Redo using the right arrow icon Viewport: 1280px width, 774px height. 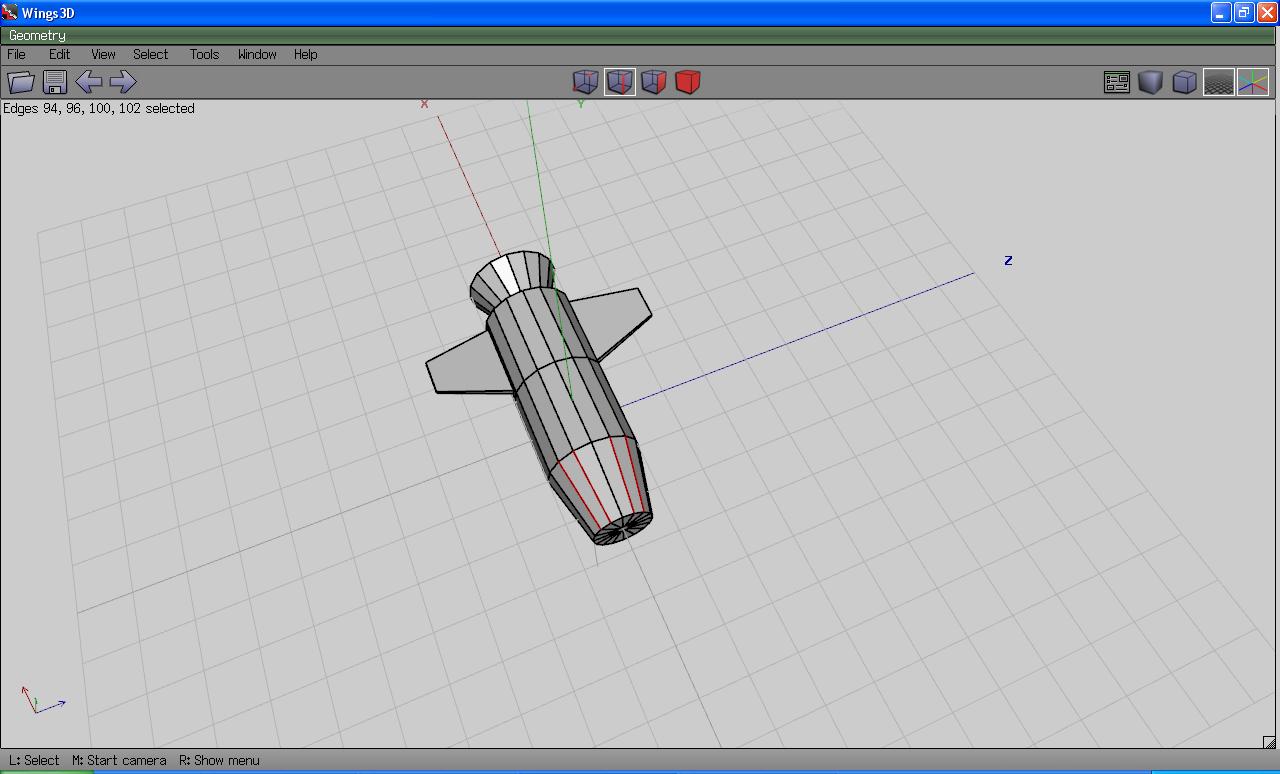[122, 82]
